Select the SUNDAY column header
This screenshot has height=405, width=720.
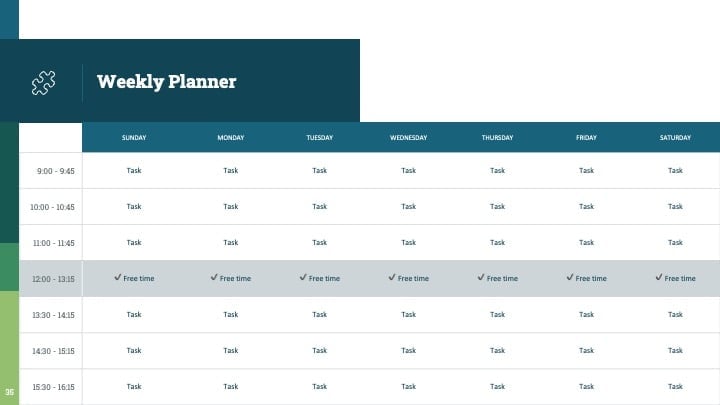tap(134, 138)
